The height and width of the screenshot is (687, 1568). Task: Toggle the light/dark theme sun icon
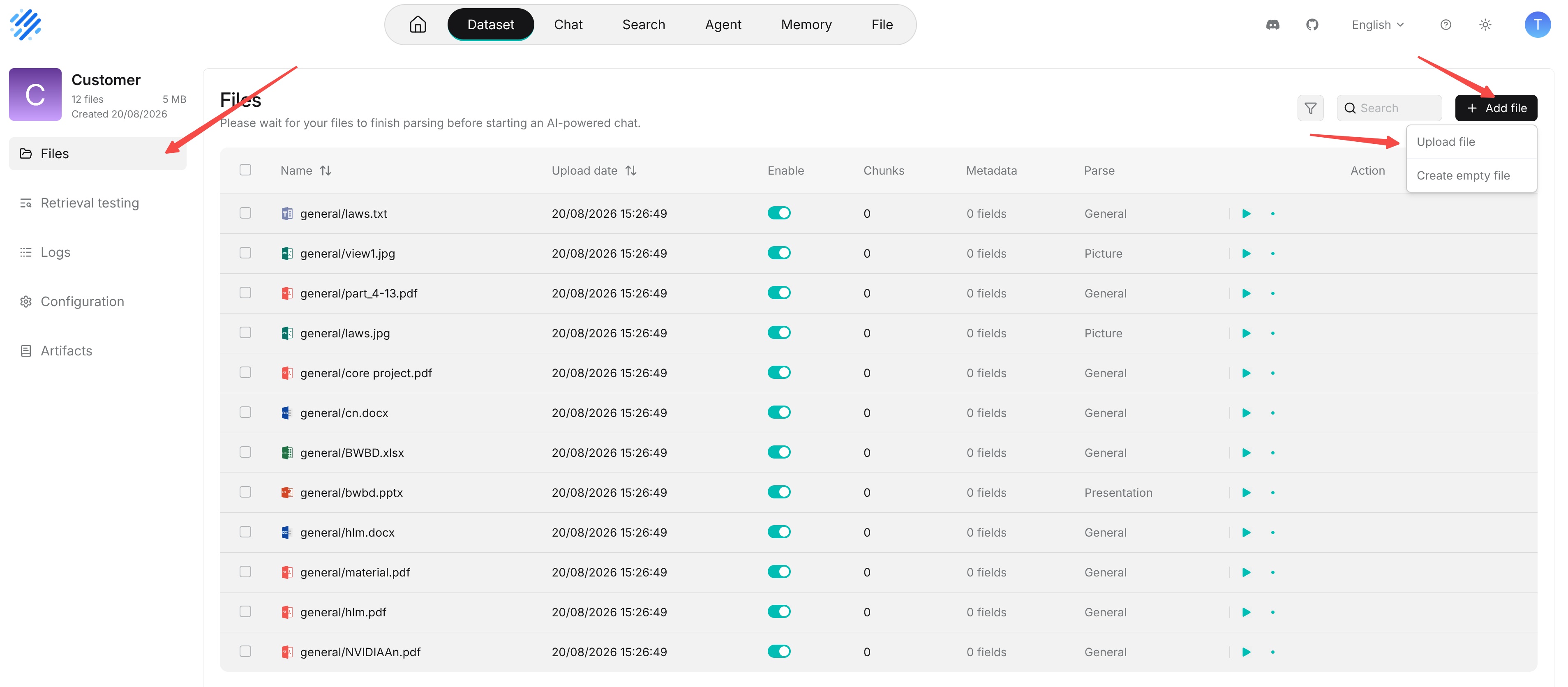[1485, 24]
